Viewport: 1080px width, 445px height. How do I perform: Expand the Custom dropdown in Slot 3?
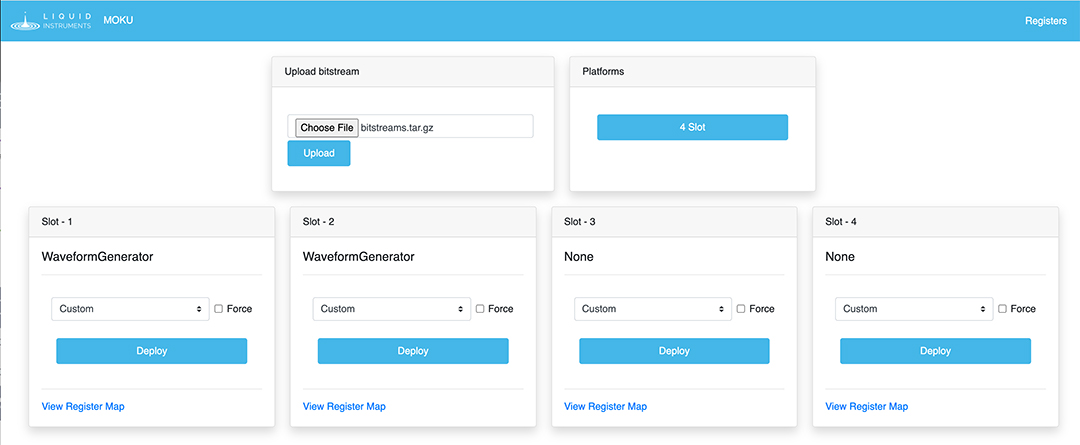click(653, 309)
